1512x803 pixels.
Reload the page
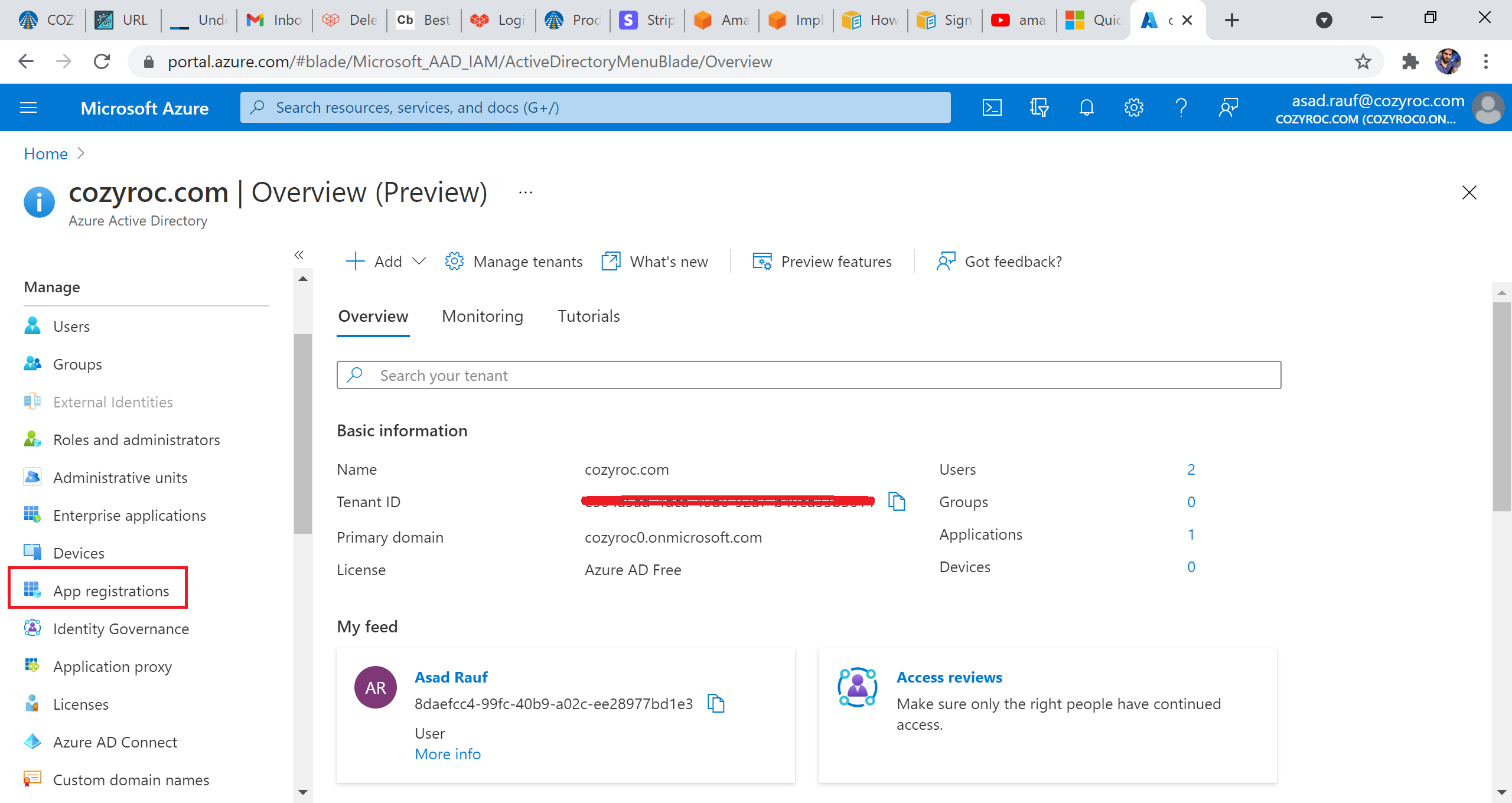pos(102,61)
